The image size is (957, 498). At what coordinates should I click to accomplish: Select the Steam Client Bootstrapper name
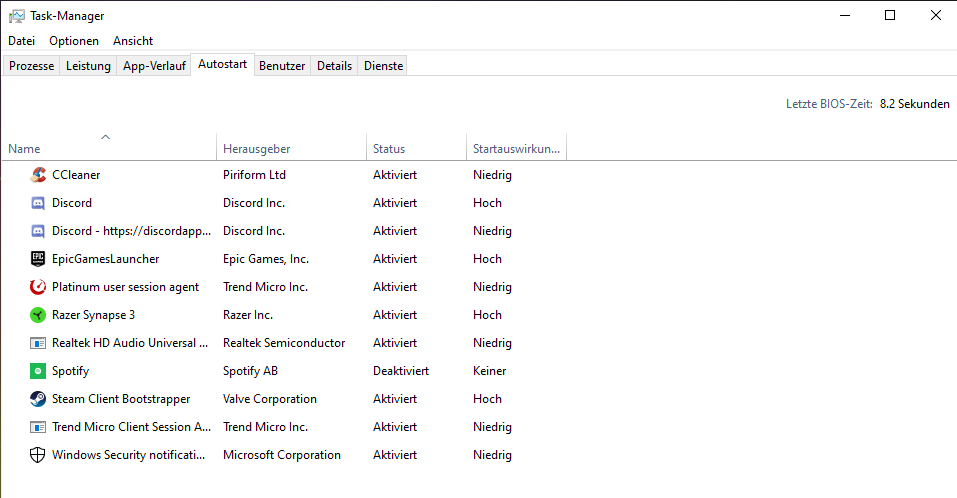121,399
